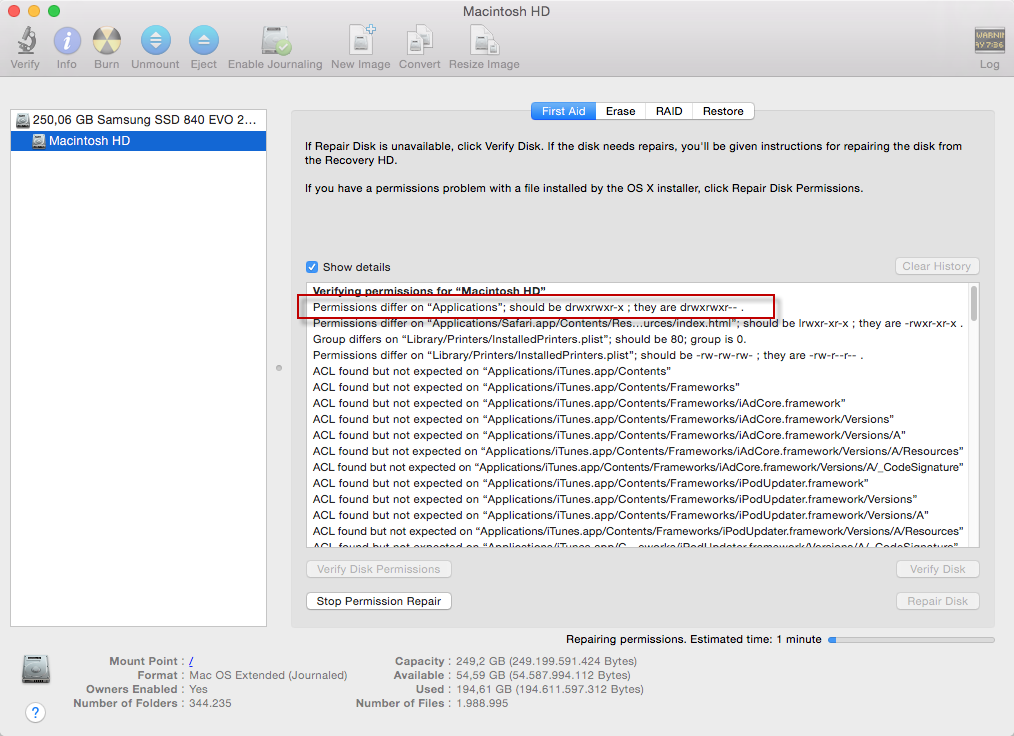Click the Format value Mac OS Extended (Journaled)
Image resolution: width=1014 pixels, height=736 pixels.
point(268,675)
